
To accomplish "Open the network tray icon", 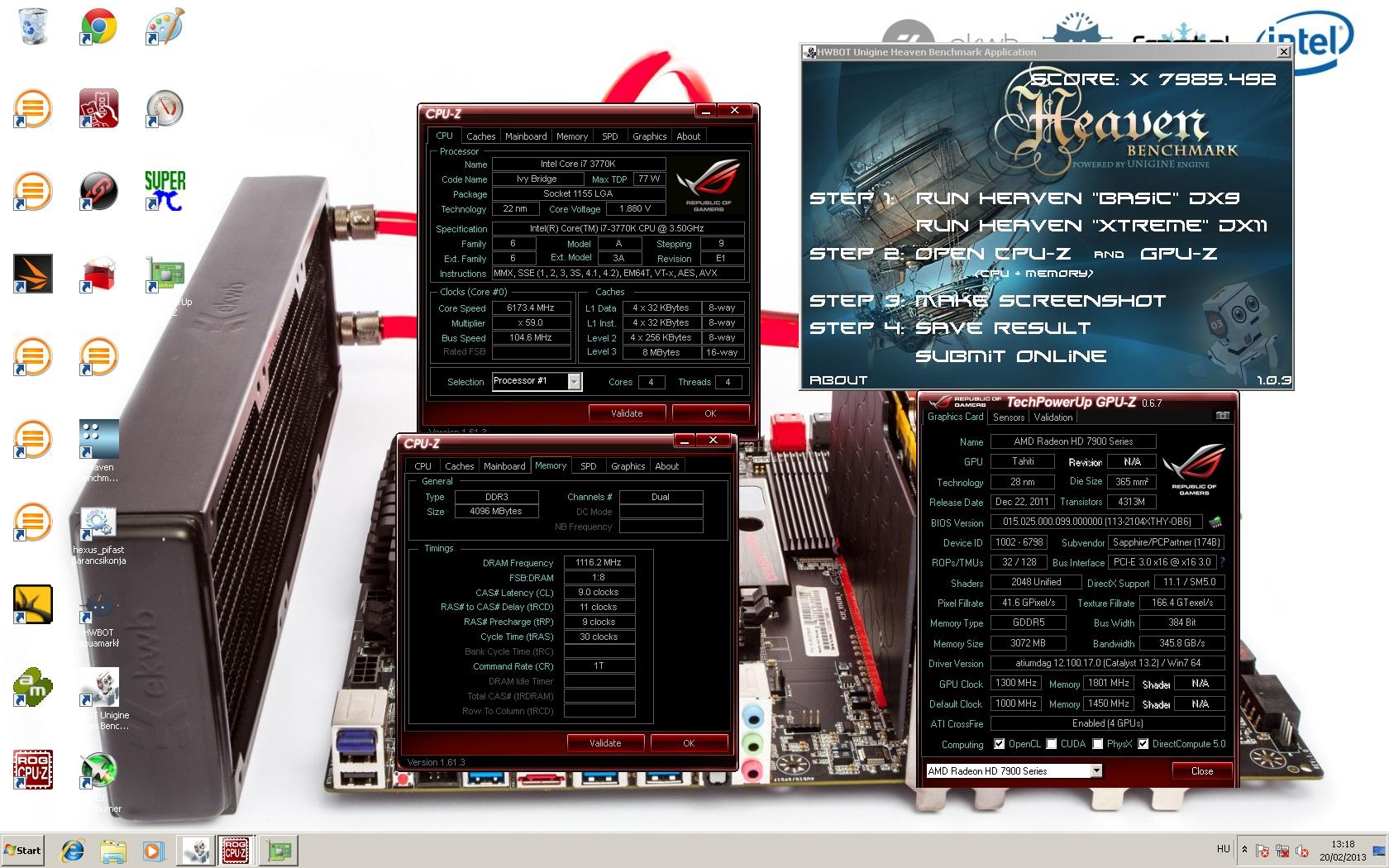I will tap(1282, 850).
